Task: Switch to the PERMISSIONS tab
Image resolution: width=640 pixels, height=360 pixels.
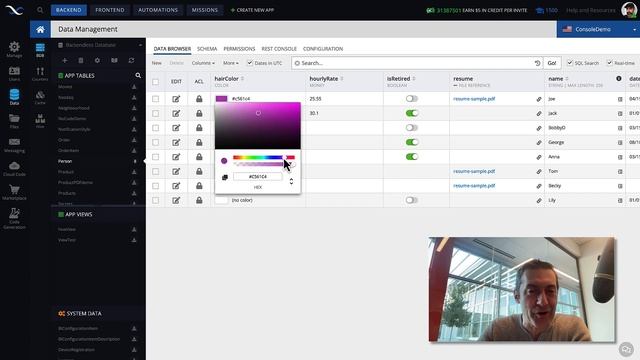Action: pos(239,49)
